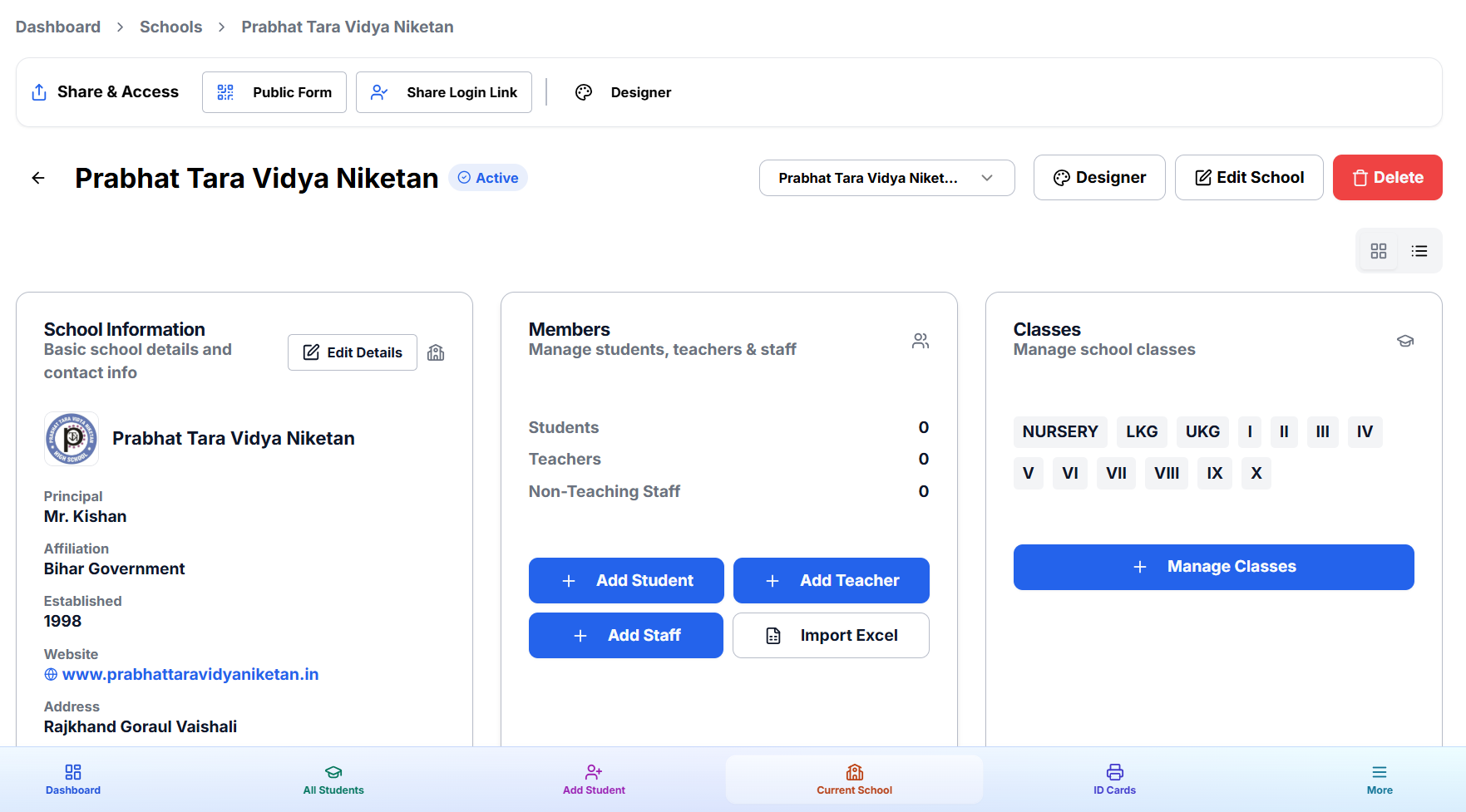Click Share Login Link button
Image resolution: width=1466 pixels, height=812 pixels.
click(444, 92)
